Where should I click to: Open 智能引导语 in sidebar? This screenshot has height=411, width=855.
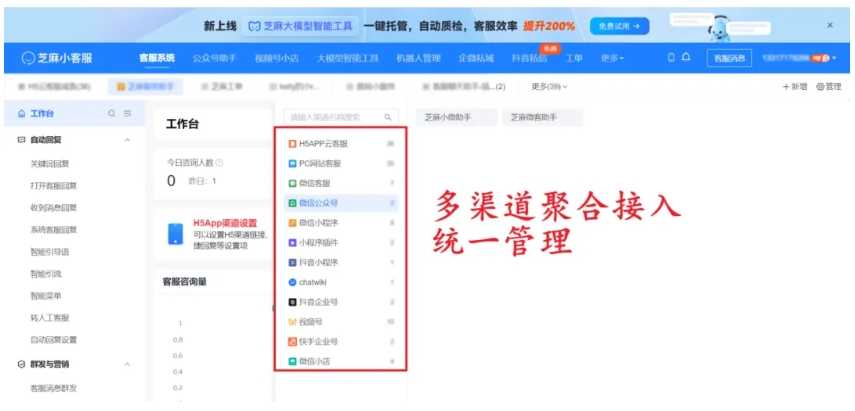[50, 252]
